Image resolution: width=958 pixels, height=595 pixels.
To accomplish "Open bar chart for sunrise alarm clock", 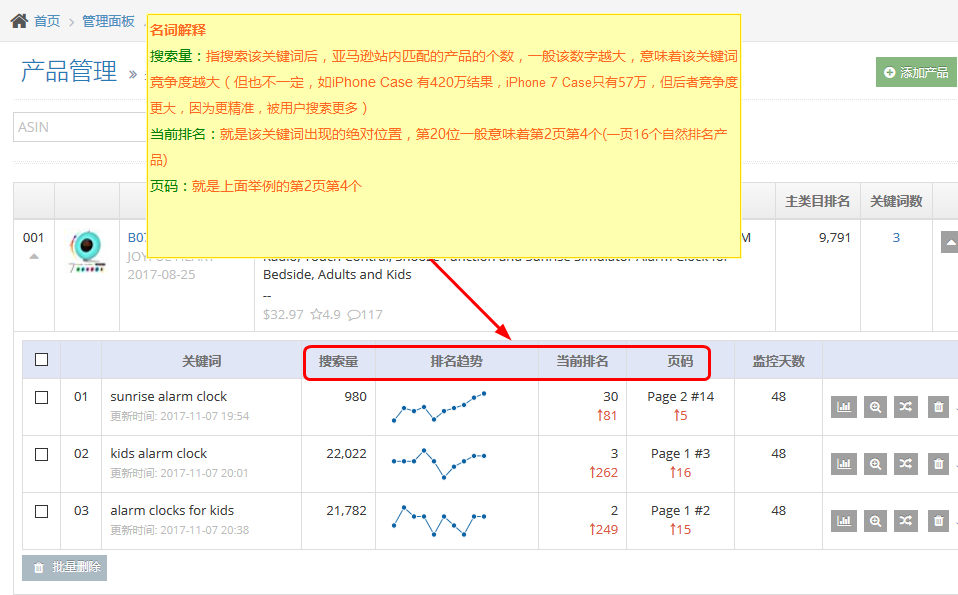I will click(844, 407).
